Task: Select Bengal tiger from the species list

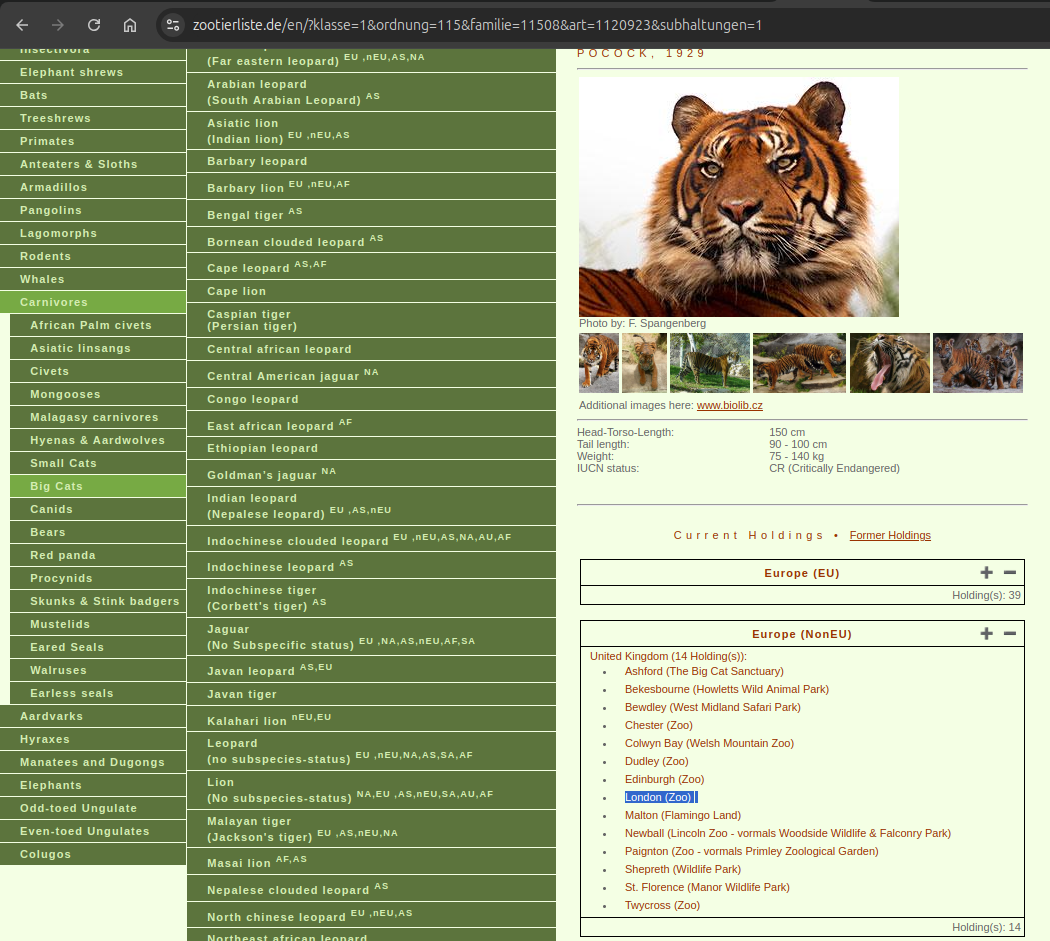Action: (247, 214)
